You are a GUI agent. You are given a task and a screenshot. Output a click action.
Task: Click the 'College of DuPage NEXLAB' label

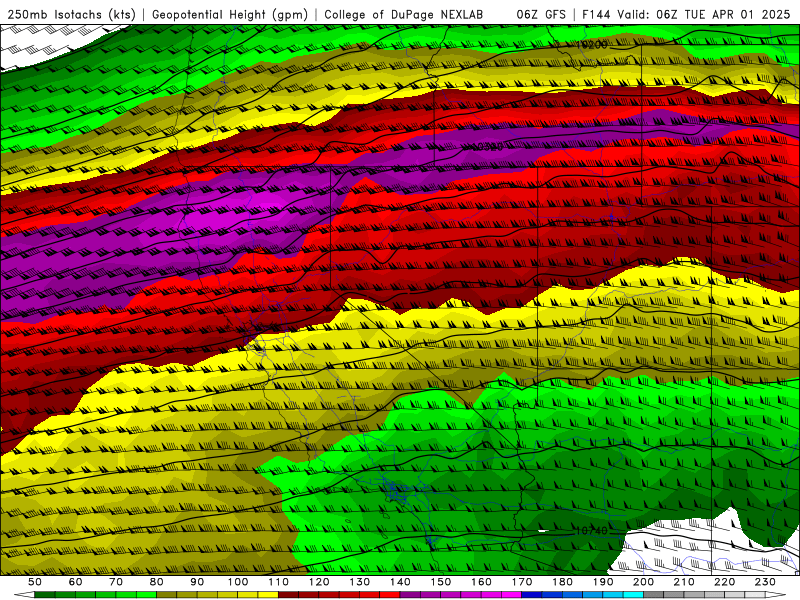pos(404,14)
